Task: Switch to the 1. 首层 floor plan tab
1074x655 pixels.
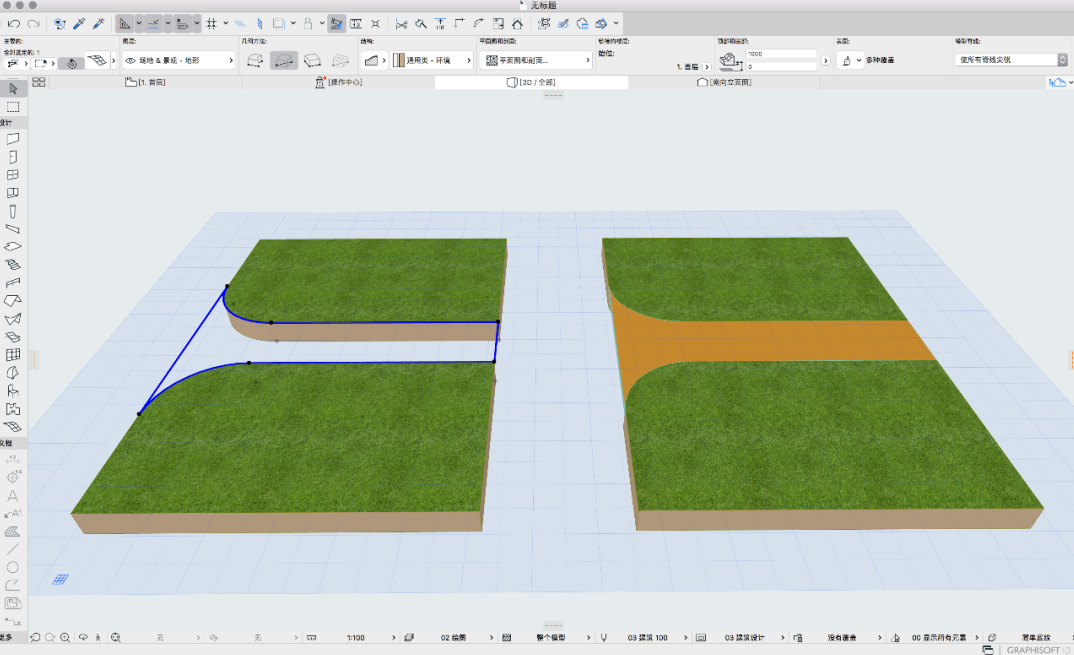Action: 145,82
